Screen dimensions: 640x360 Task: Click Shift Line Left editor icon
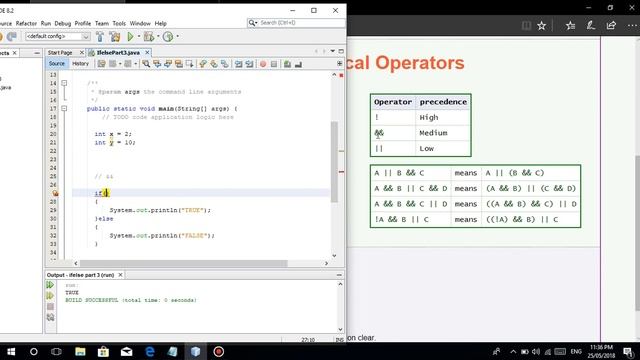[238, 64]
